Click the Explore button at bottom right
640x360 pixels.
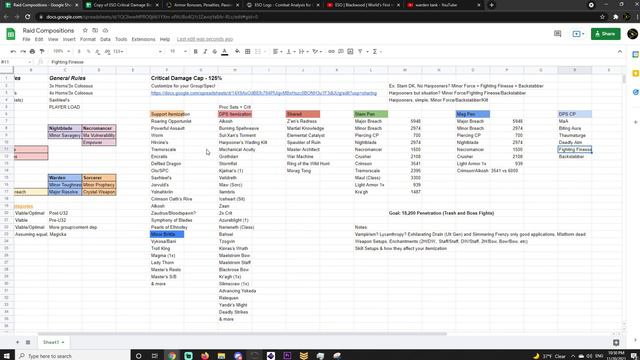(x=616, y=342)
